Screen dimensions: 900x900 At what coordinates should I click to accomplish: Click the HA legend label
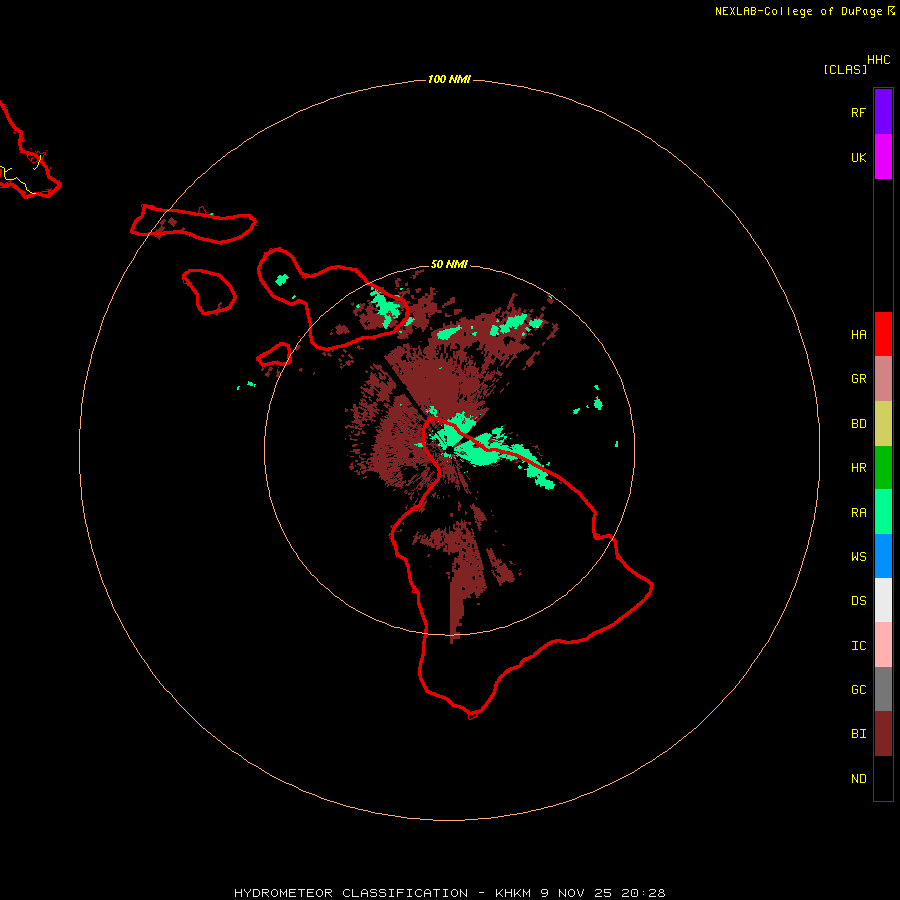point(858,334)
